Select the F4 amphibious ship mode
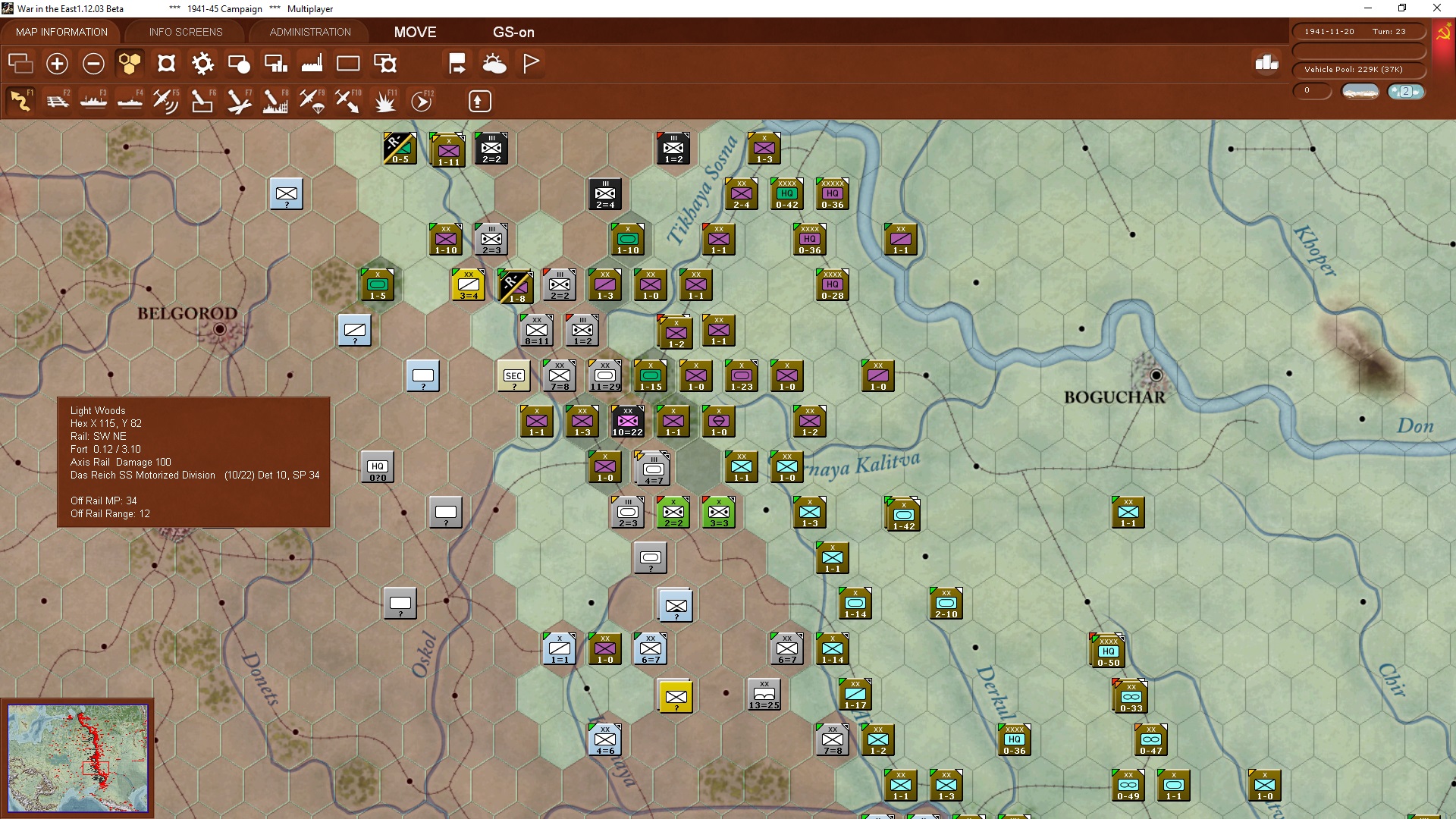 (130, 101)
